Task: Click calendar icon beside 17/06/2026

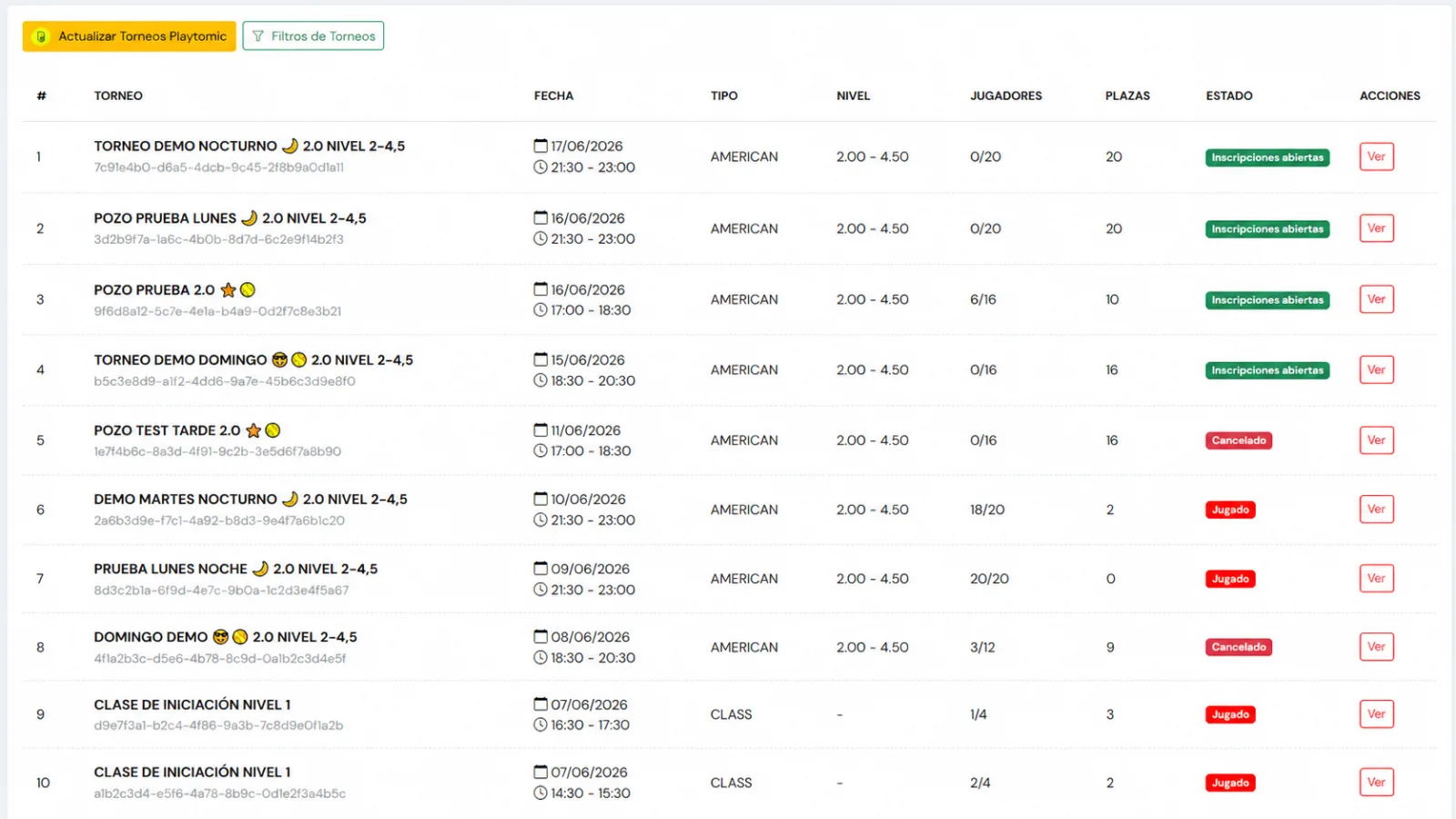Action: 541,146
